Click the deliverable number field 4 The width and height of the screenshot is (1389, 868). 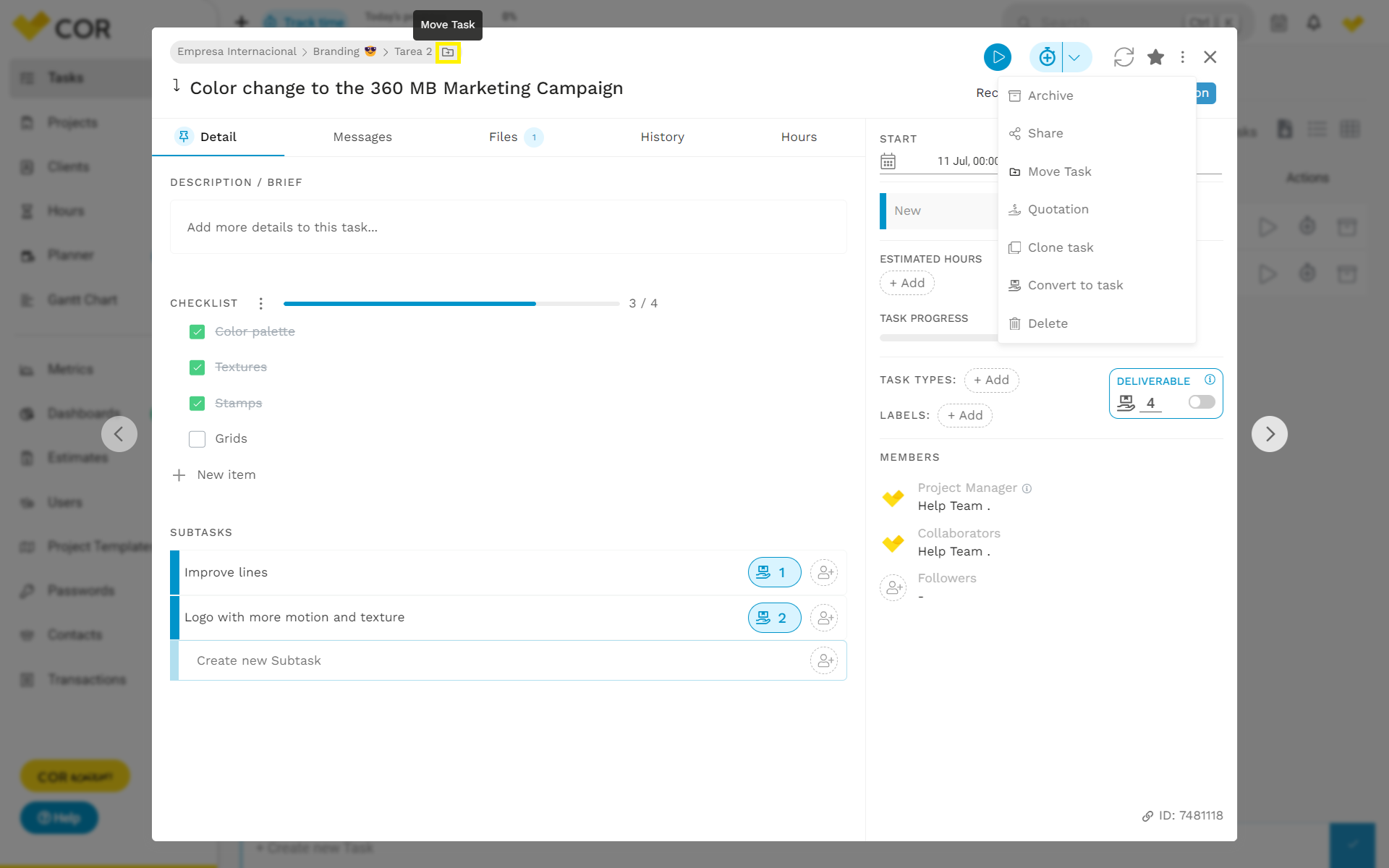[x=1150, y=403]
